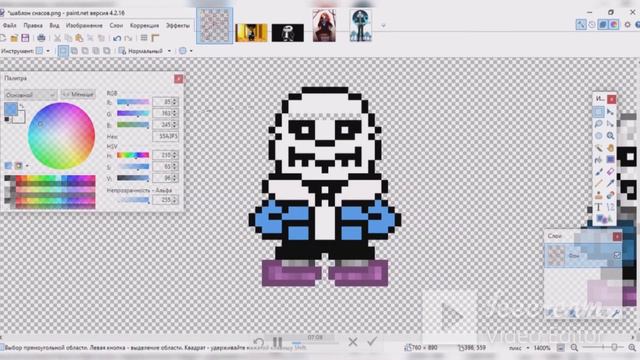The image size is (640, 360).
Task: Select the Paint Bucket tool
Action: pos(598,160)
